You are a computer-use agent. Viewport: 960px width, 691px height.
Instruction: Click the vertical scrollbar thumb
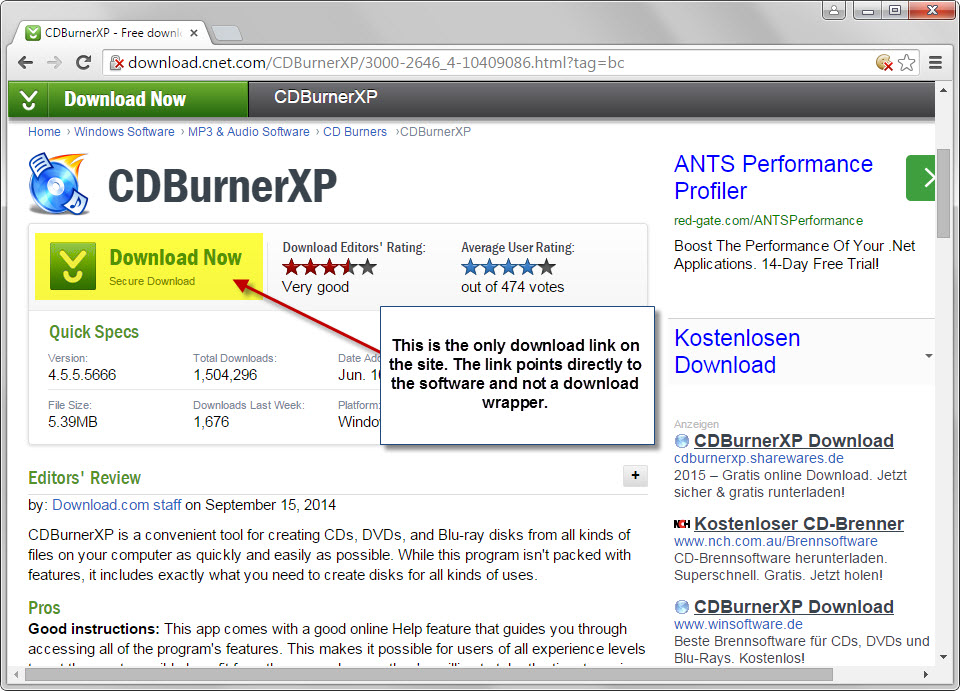943,193
